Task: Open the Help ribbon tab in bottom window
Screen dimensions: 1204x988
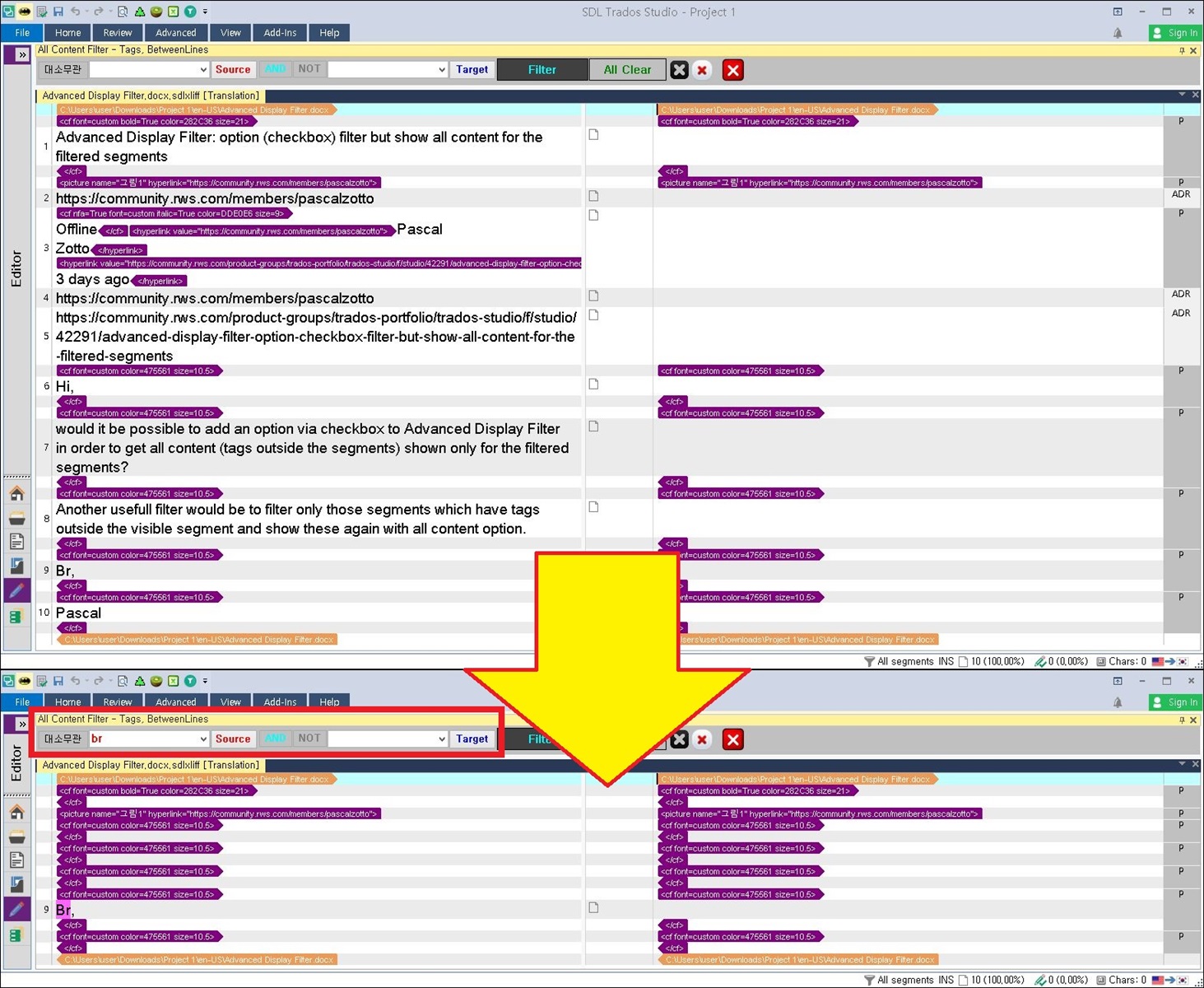Action: [x=329, y=702]
